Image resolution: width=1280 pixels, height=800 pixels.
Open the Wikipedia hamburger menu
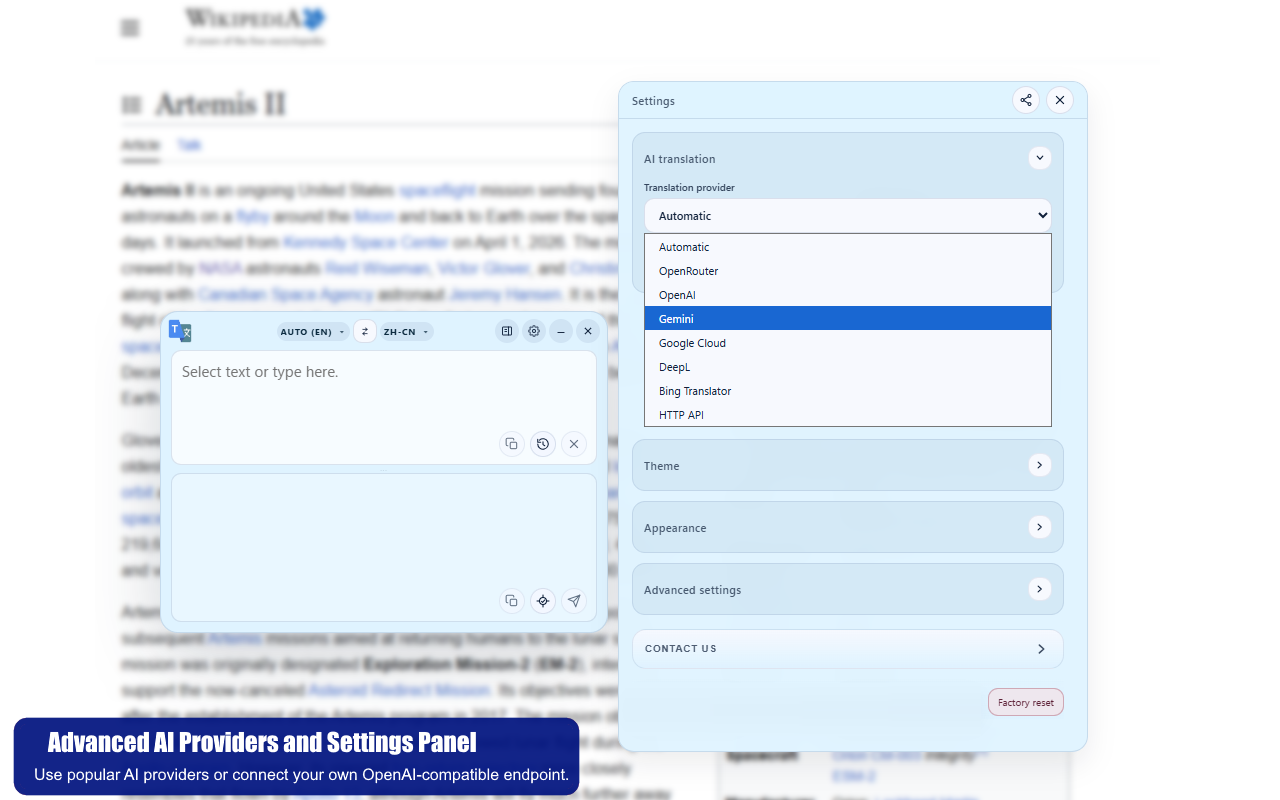point(129,27)
